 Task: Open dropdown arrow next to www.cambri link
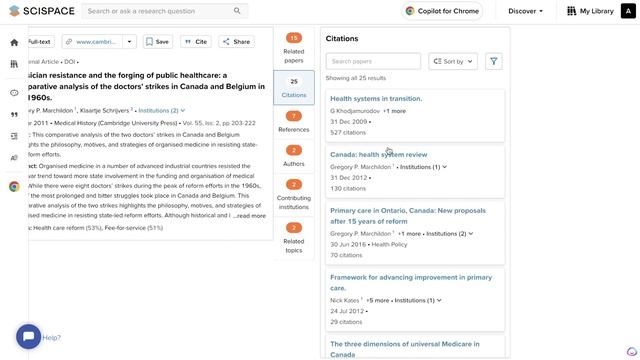pos(129,42)
